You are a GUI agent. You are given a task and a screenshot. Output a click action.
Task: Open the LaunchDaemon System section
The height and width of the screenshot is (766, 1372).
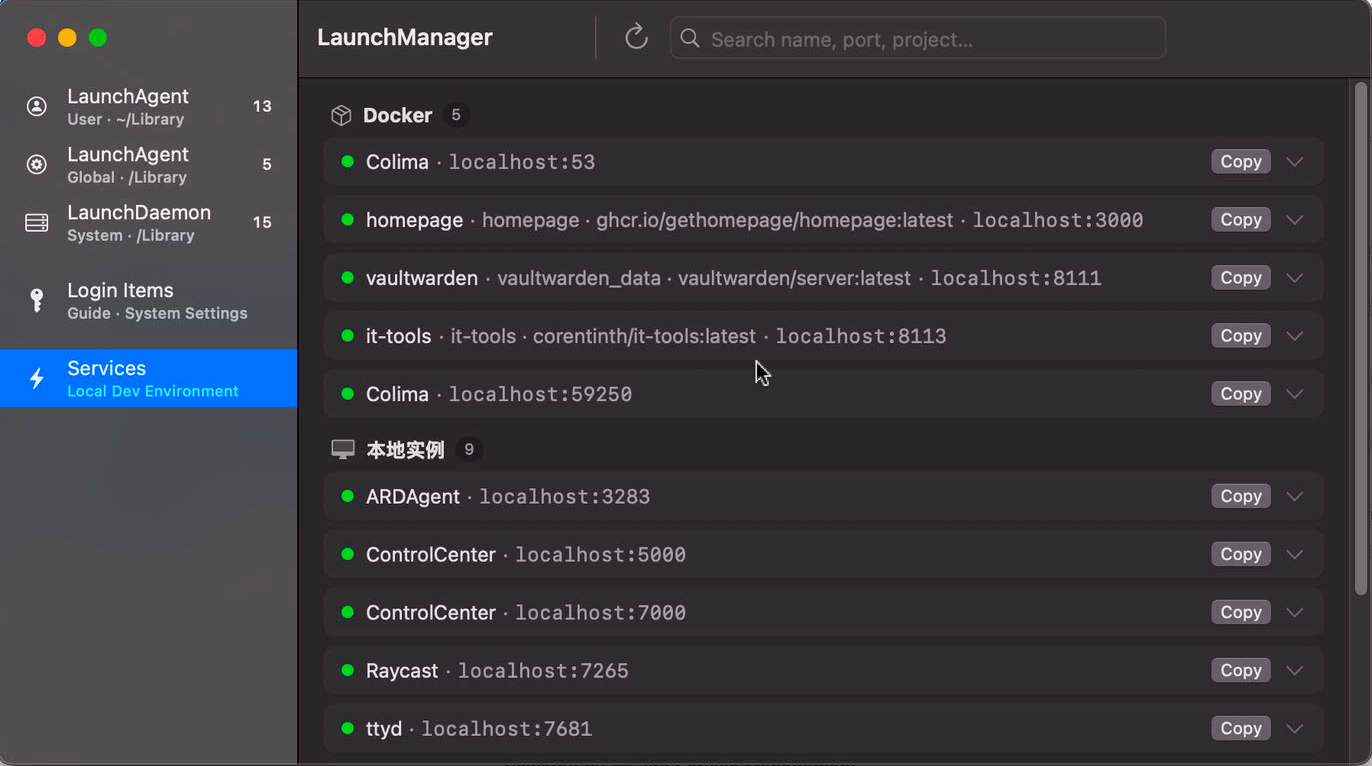148,222
